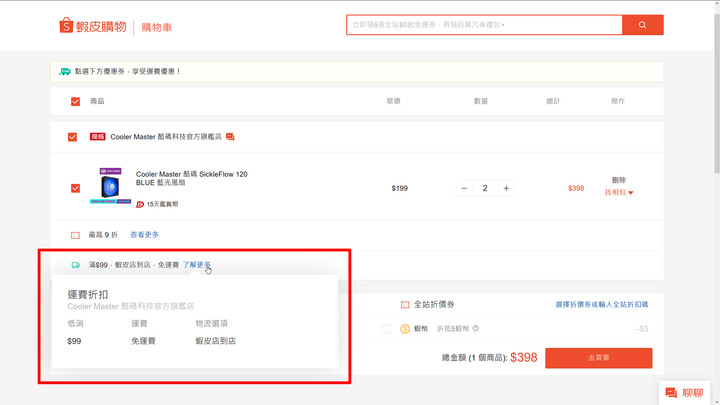The image size is (720, 405).
Task: Increase quantity with the plus button
Action: pyautogui.click(x=506, y=188)
